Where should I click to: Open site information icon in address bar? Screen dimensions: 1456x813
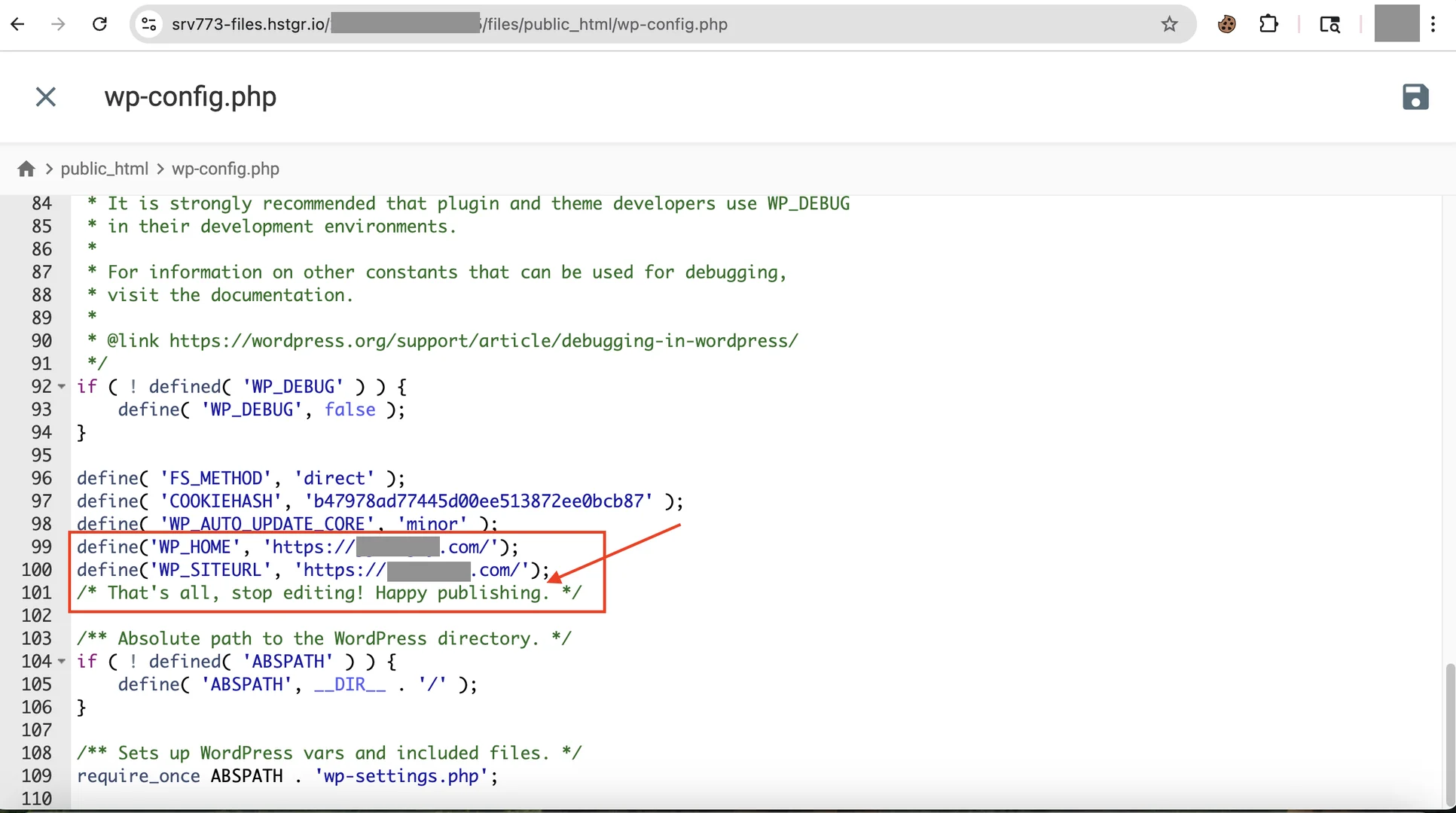(149, 24)
